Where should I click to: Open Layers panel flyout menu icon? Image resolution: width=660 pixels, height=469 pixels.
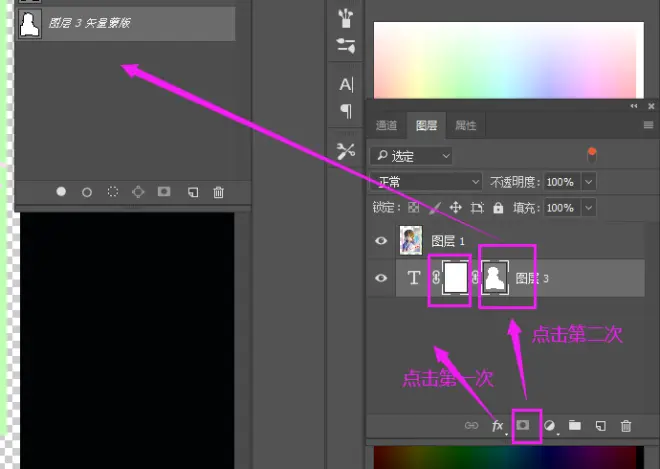point(648,125)
